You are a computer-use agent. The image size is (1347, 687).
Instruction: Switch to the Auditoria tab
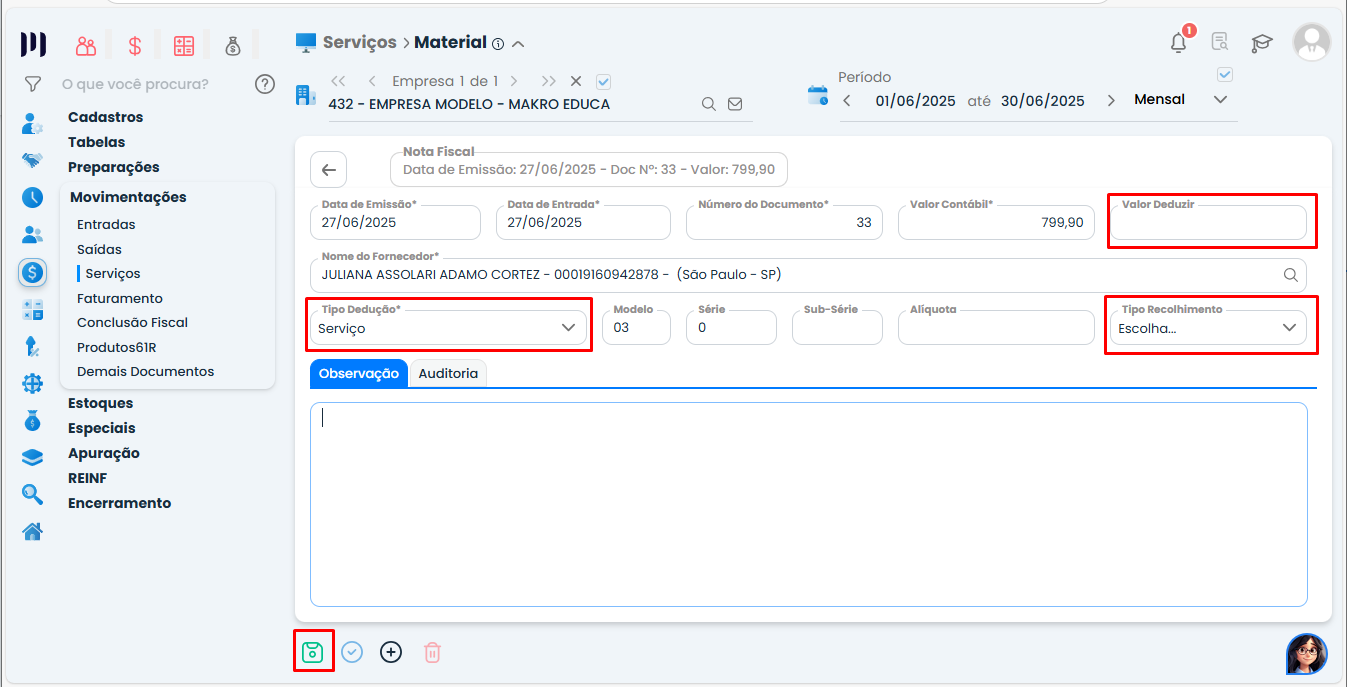(448, 374)
